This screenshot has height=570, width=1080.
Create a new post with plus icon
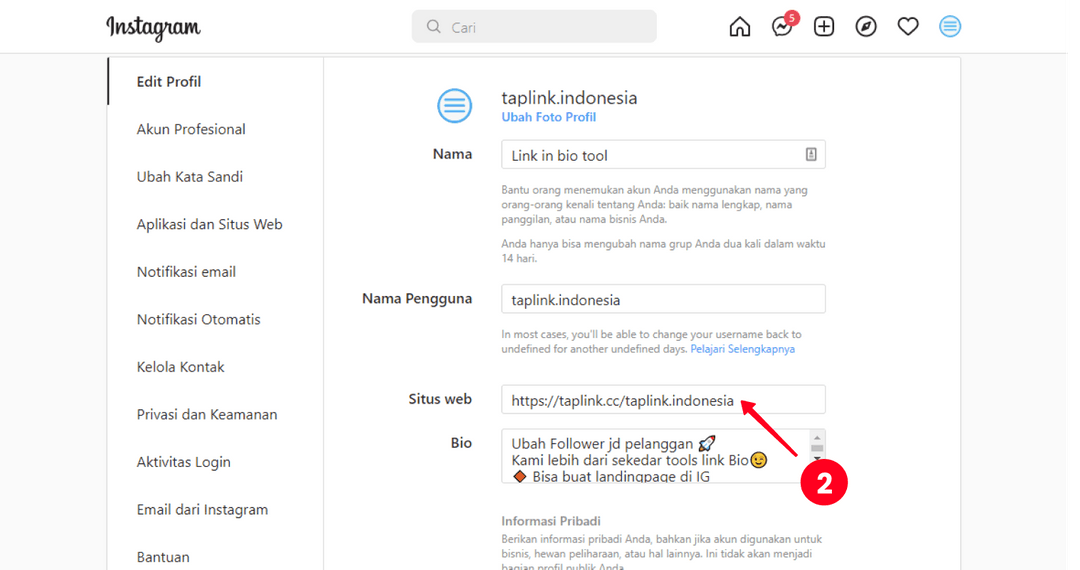tap(824, 27)
